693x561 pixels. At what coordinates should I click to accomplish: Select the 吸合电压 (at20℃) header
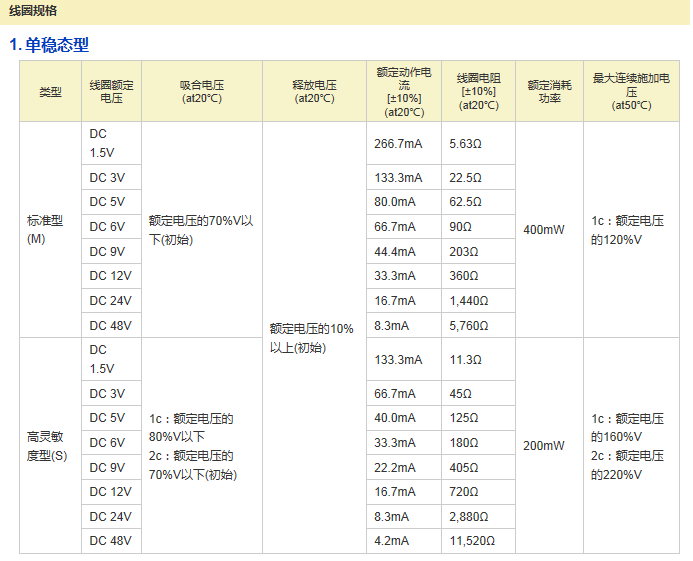(x=201, y=92)
